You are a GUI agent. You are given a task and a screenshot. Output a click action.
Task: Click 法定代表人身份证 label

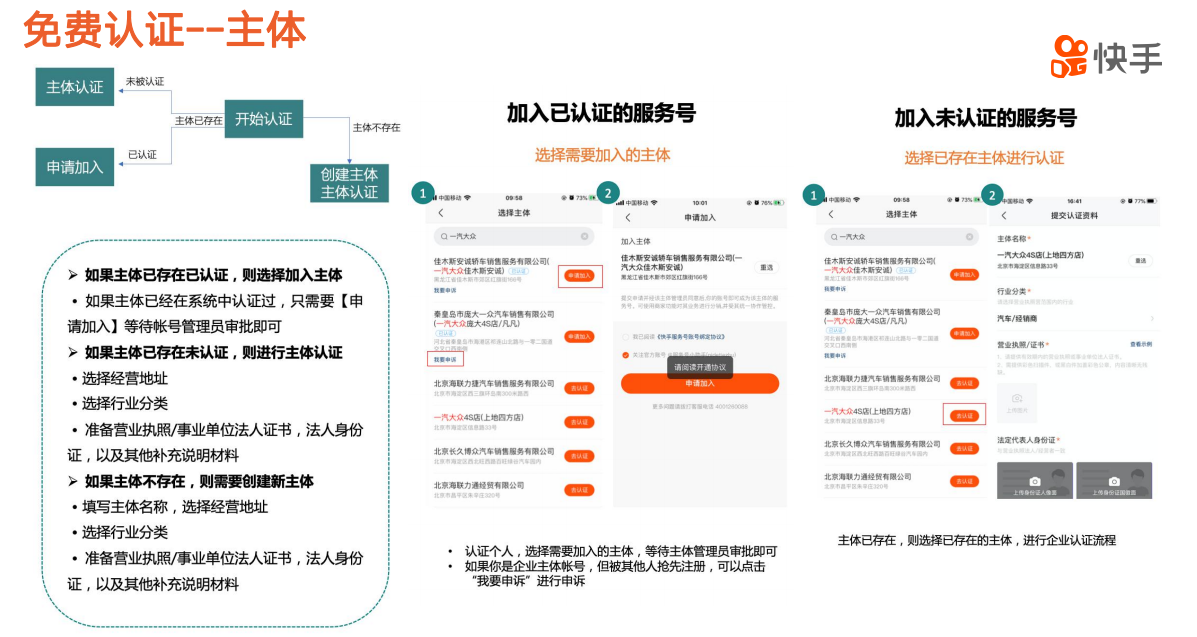tap(1027, 440)
